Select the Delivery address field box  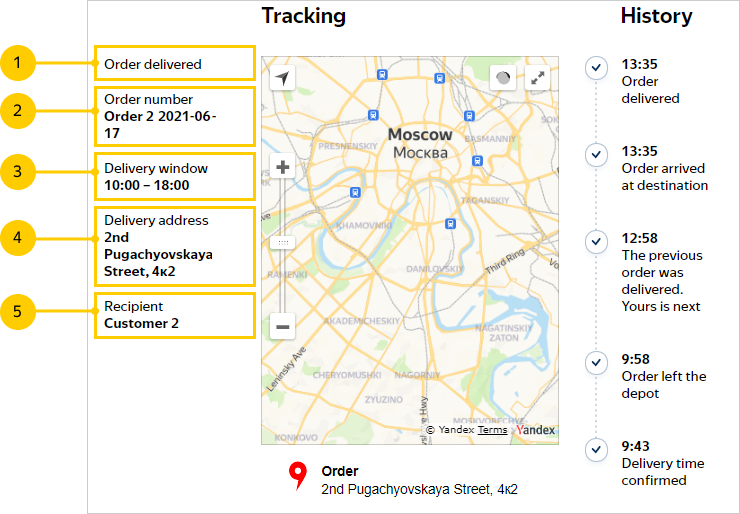point(174,246)
